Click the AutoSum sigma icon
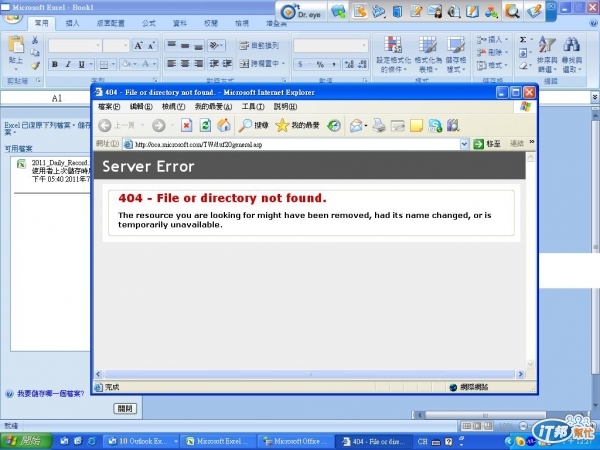Screen dimensions: 600x450 point(523,39)
